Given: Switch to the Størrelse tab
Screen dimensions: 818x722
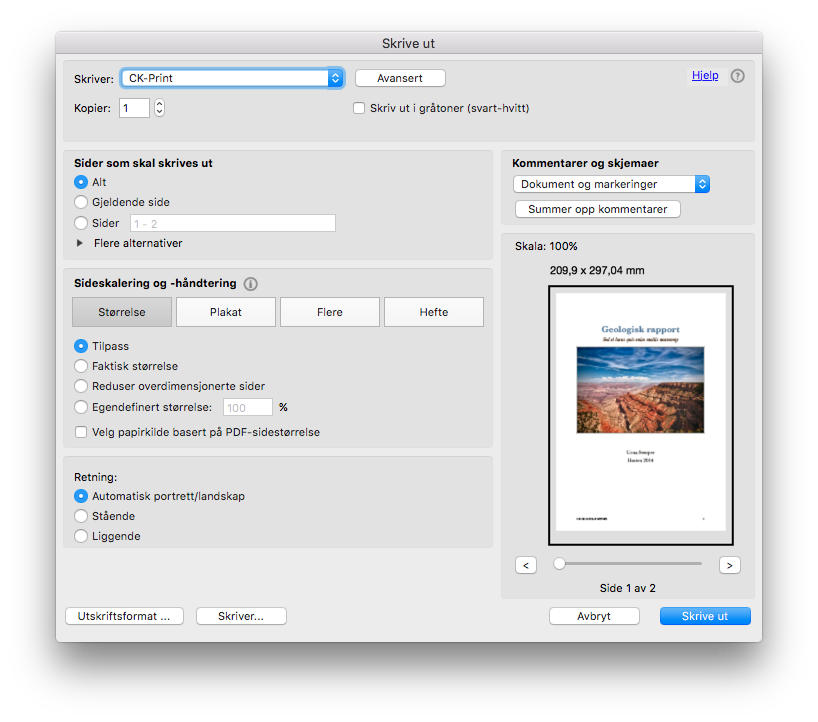Looking at the screenshot, I should (122, 312).
